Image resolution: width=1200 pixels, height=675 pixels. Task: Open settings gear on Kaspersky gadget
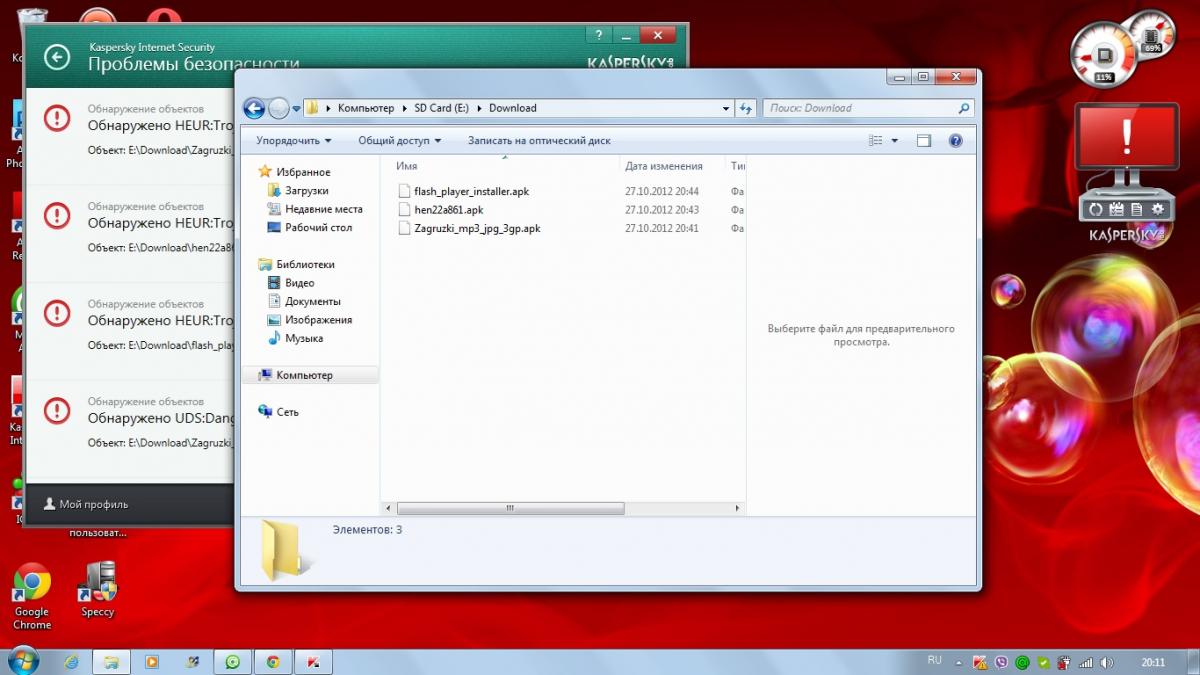tap(1158, 209)
